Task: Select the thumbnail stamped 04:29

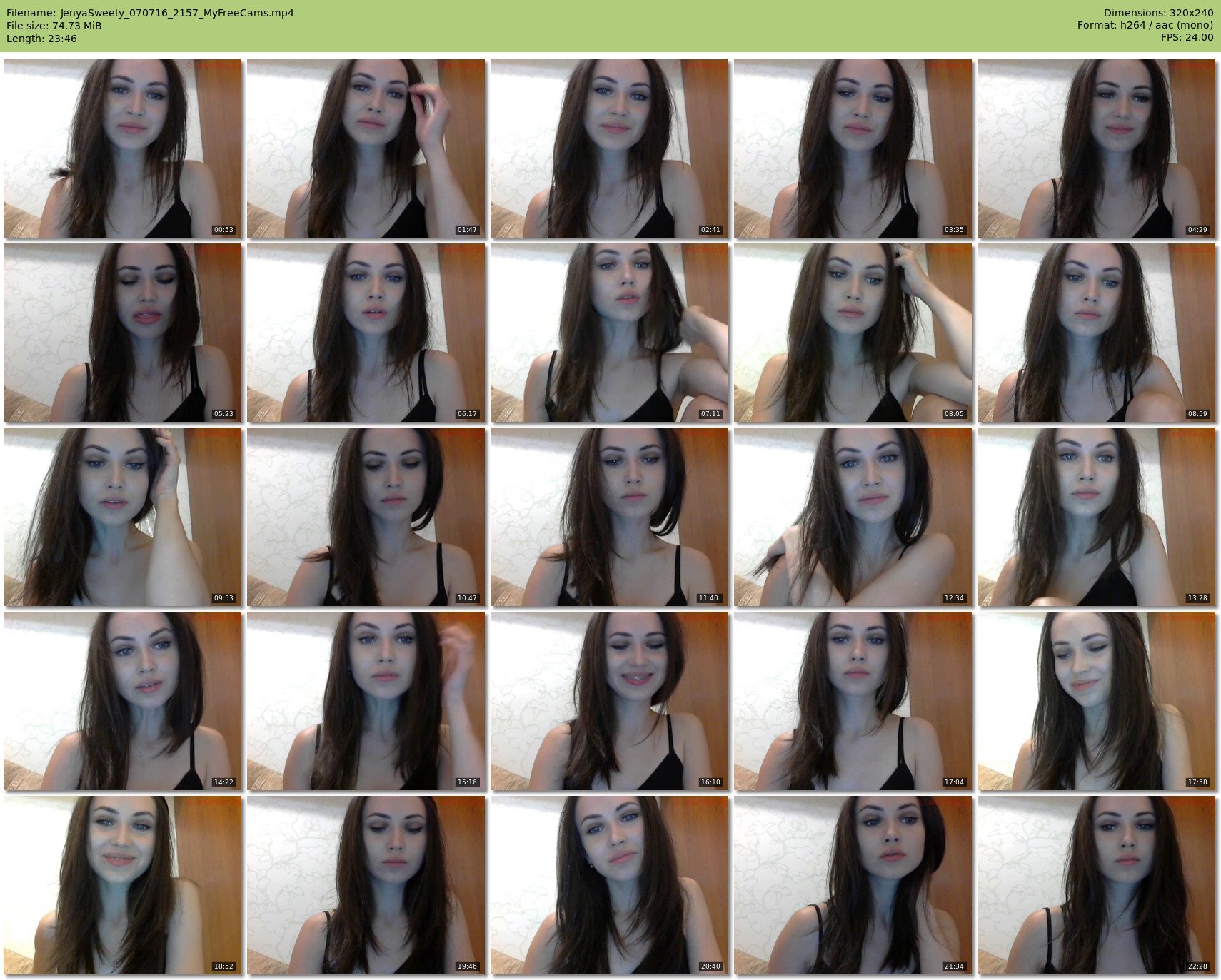Action: 1097,148
